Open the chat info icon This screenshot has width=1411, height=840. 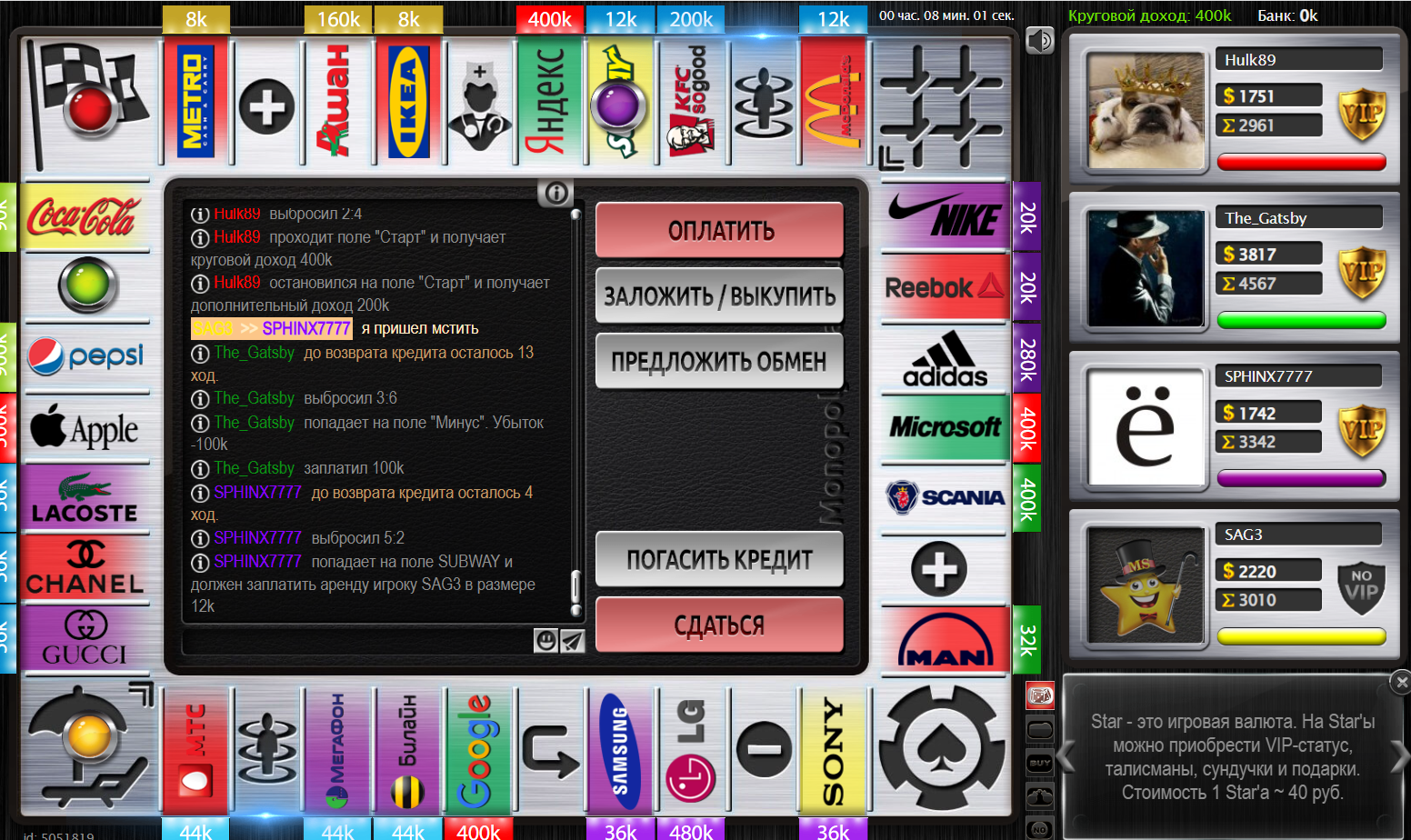click(x=555, y=193)
